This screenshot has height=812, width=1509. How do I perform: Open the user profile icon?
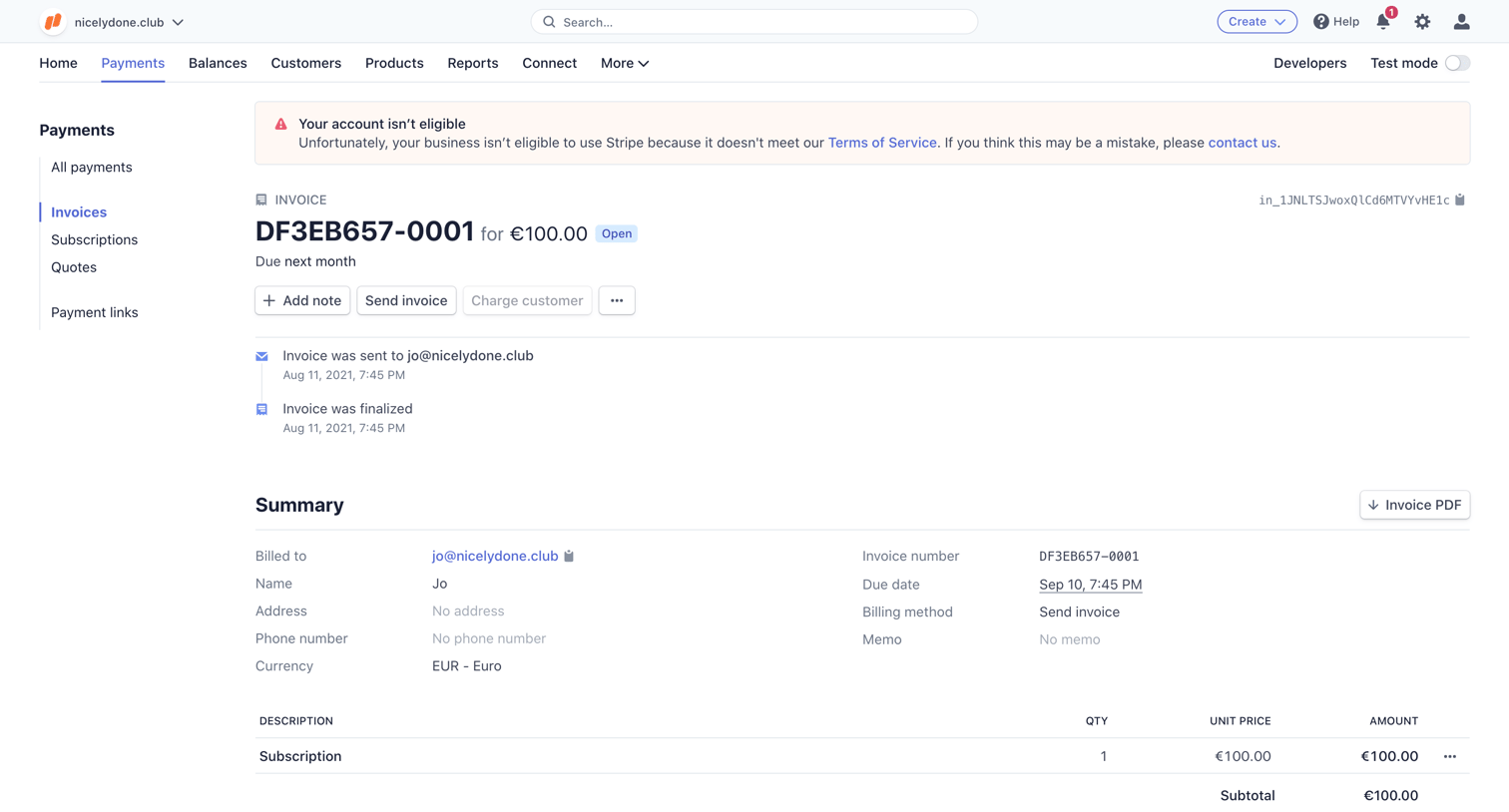[1461, 22]
